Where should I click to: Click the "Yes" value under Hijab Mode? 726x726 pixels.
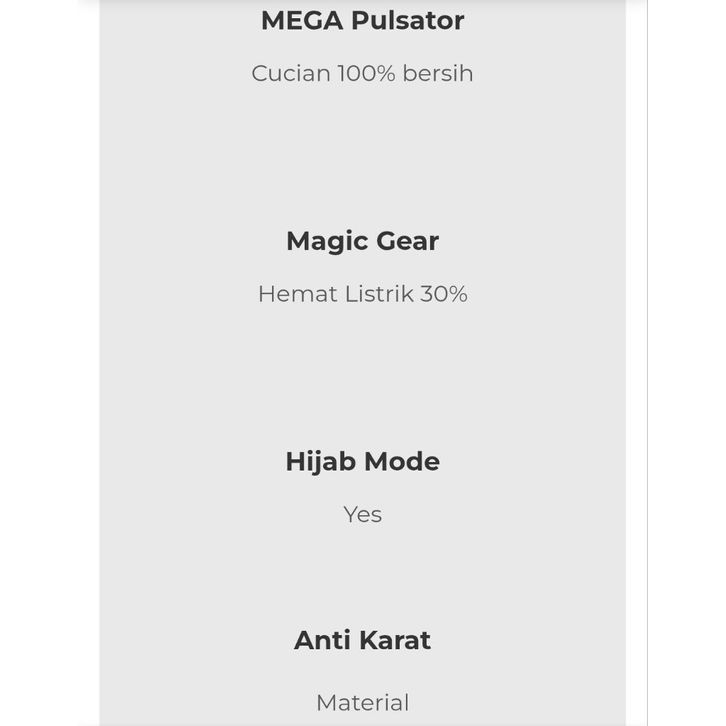362,514
